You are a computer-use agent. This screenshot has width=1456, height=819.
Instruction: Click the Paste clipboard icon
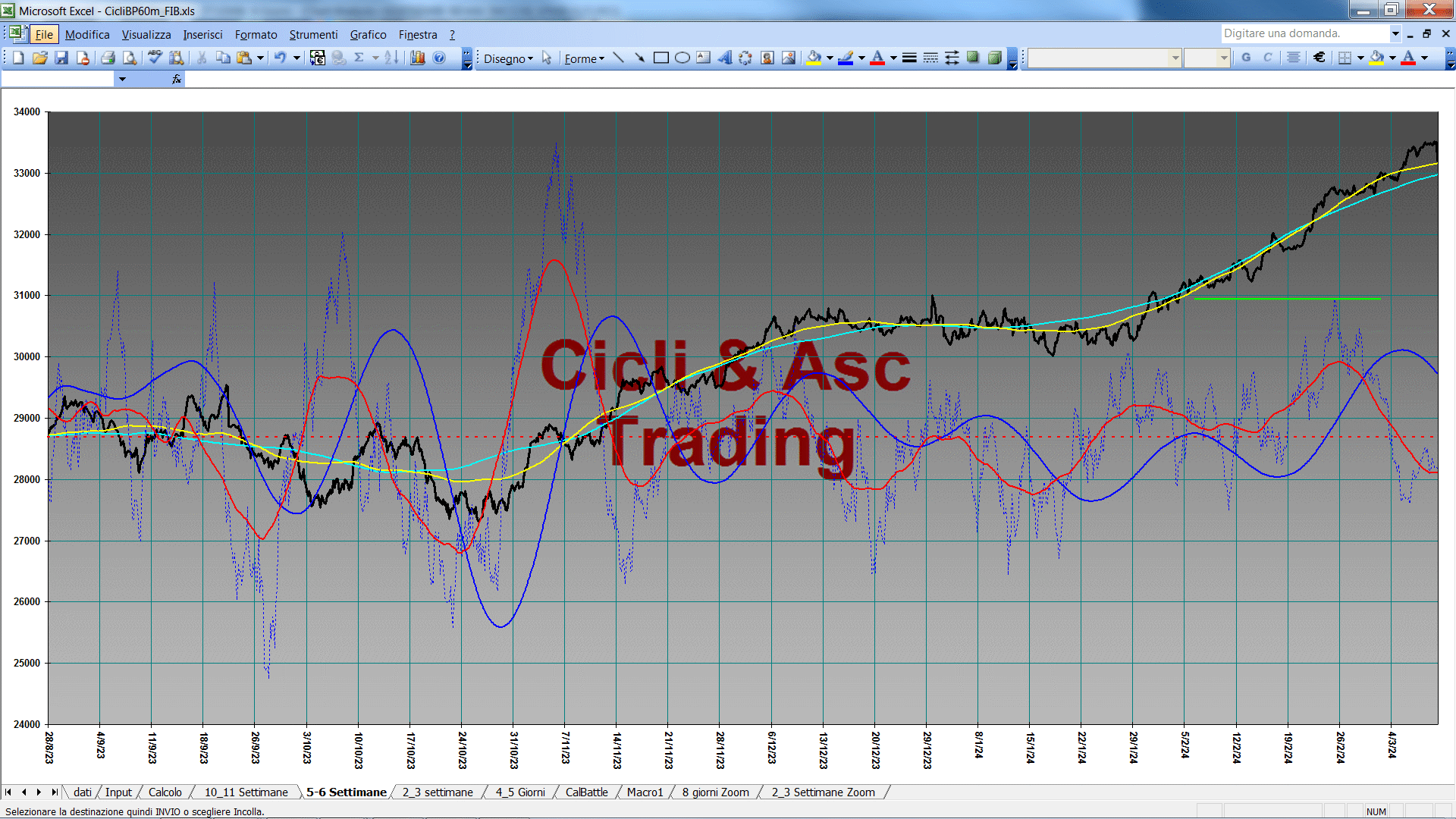(x=244, y=58)
